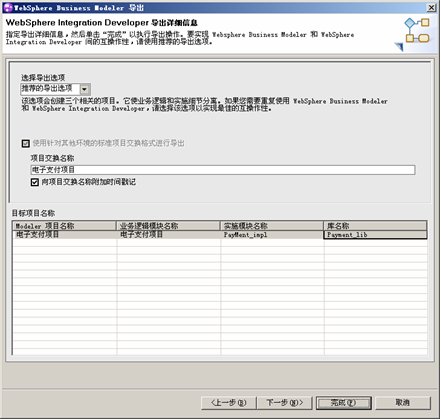Click the 选择导出选项 label

pyautogui.click(x=43, y=78)
